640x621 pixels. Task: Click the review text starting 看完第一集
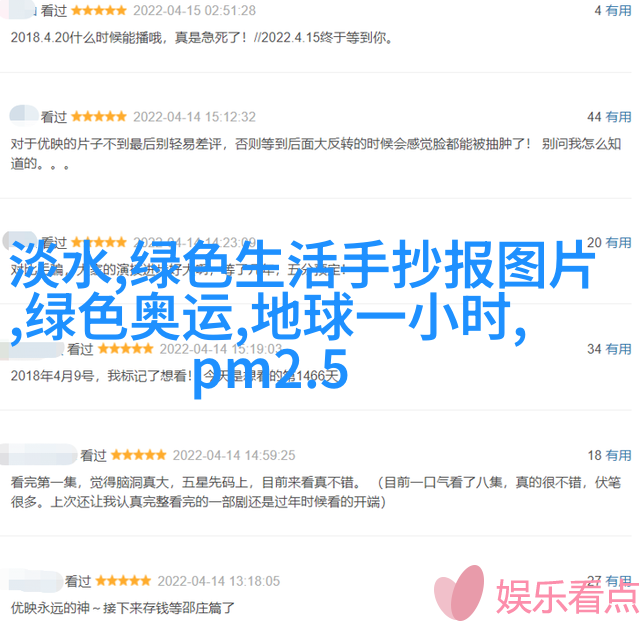click(x=316, y=492)
